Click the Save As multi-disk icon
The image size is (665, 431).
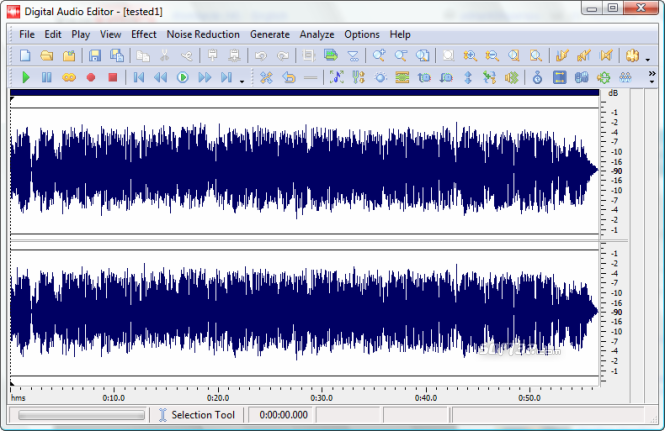pos(117,56)
